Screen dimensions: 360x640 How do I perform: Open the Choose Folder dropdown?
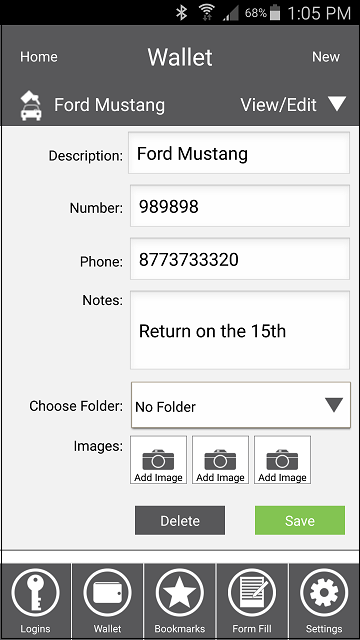(241, 405)
